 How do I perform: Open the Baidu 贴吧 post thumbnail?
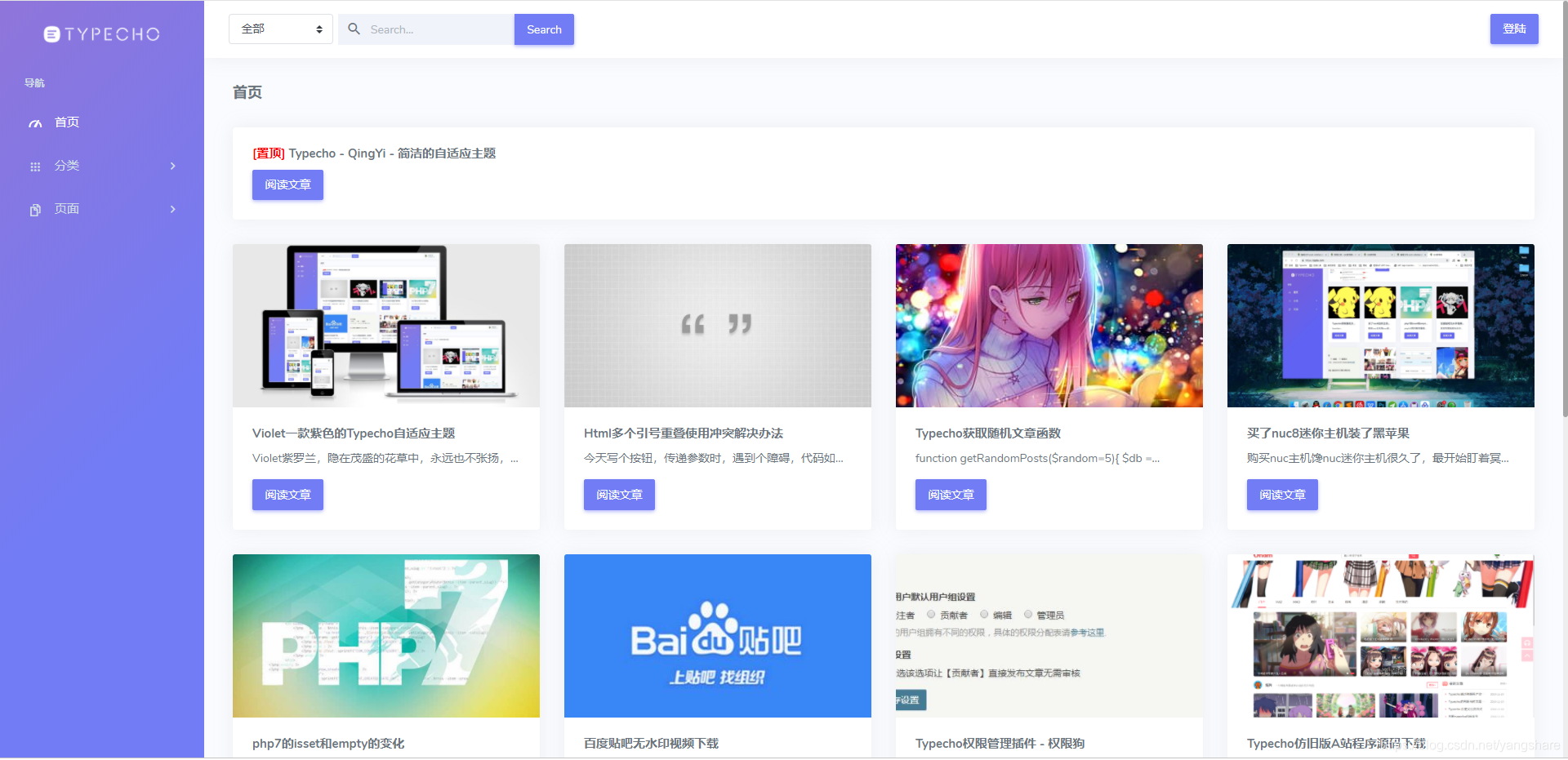pyautogui.click(x=718, y=636)
